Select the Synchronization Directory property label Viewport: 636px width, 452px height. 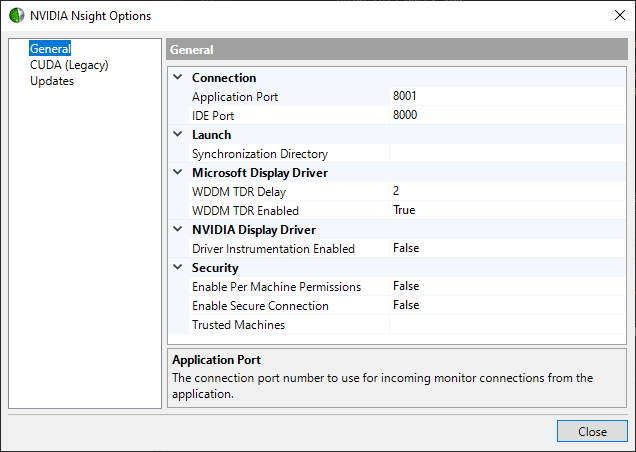point(260,154)
